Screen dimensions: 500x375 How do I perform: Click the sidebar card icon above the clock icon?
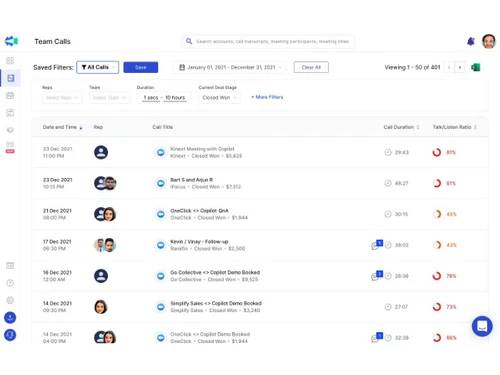tap(10, 266)
